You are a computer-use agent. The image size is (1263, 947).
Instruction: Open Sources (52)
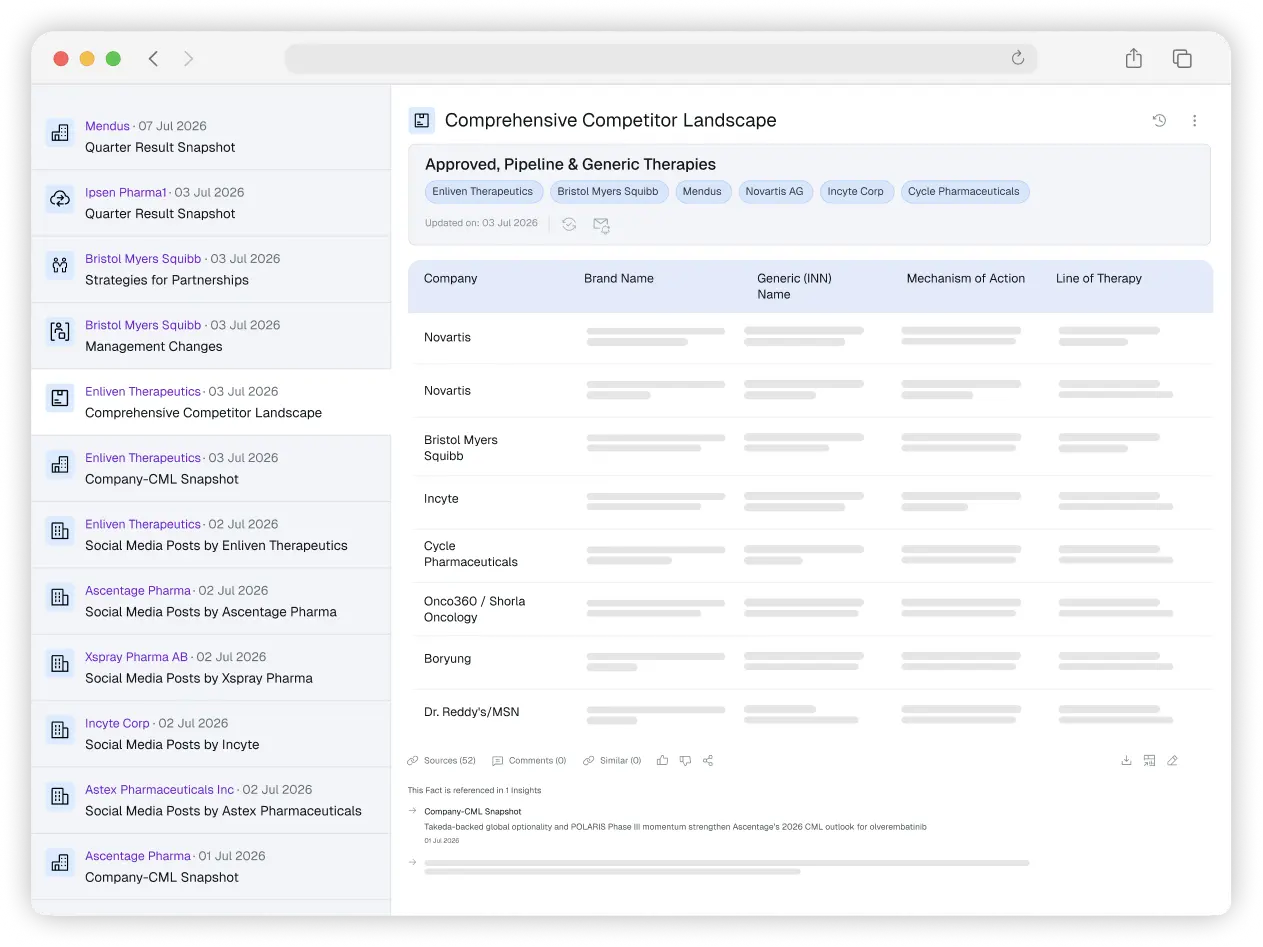(x=442, y=761)
